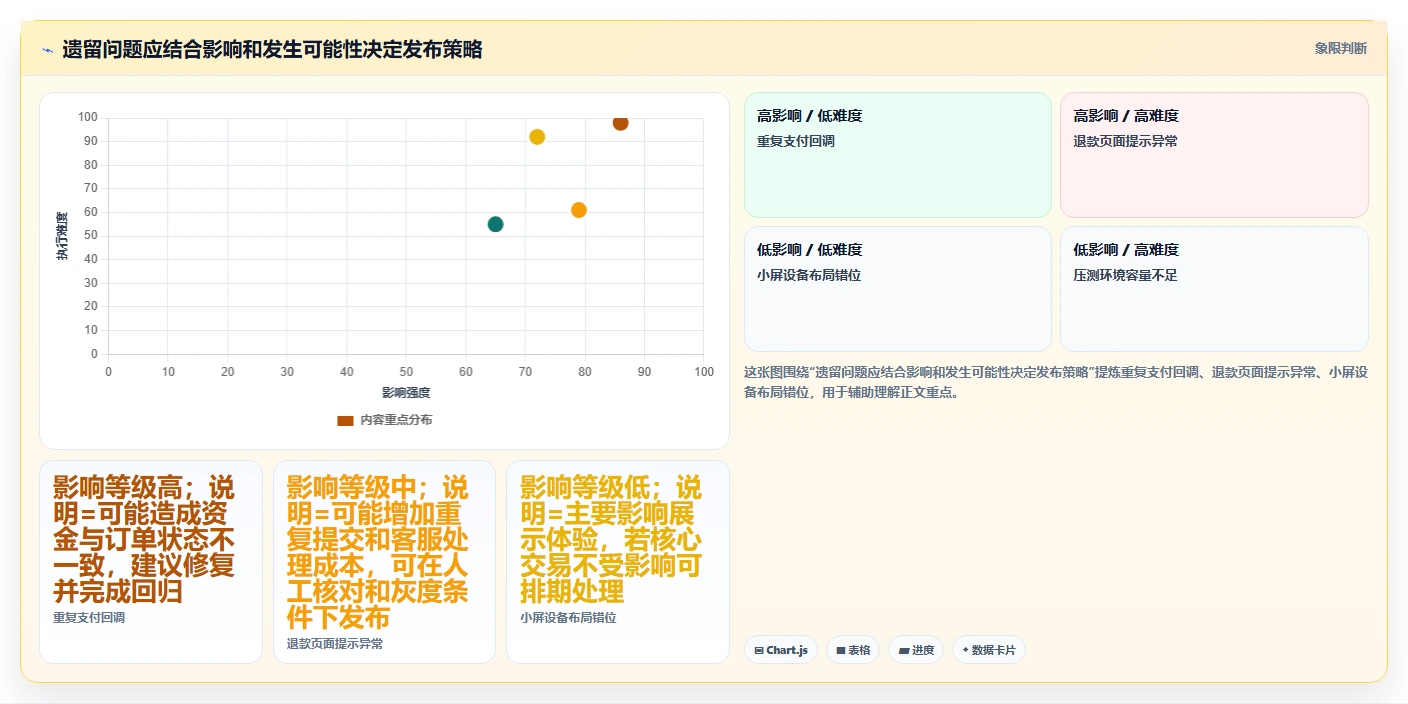Viewport: 1408px width, 704px height.
Task: Click the 内容重点分布 legend label
Action: pos(396,420)
